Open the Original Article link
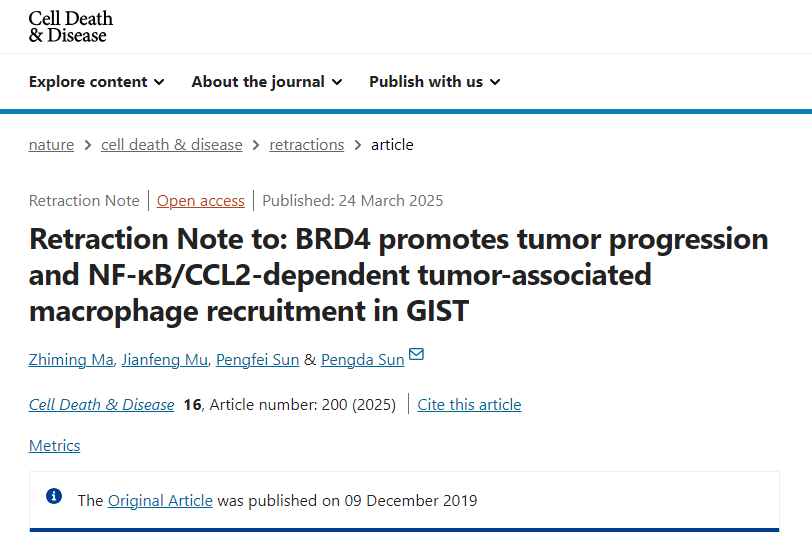 pyautogui.click(x=160, y=501)
